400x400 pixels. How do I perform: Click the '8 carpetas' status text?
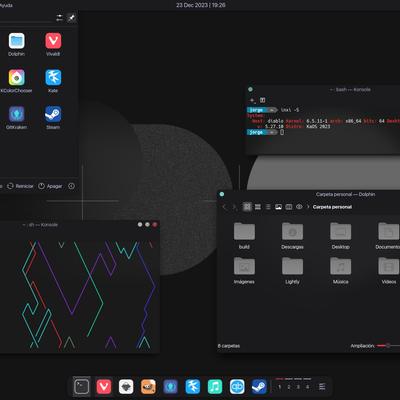(229, 346)
